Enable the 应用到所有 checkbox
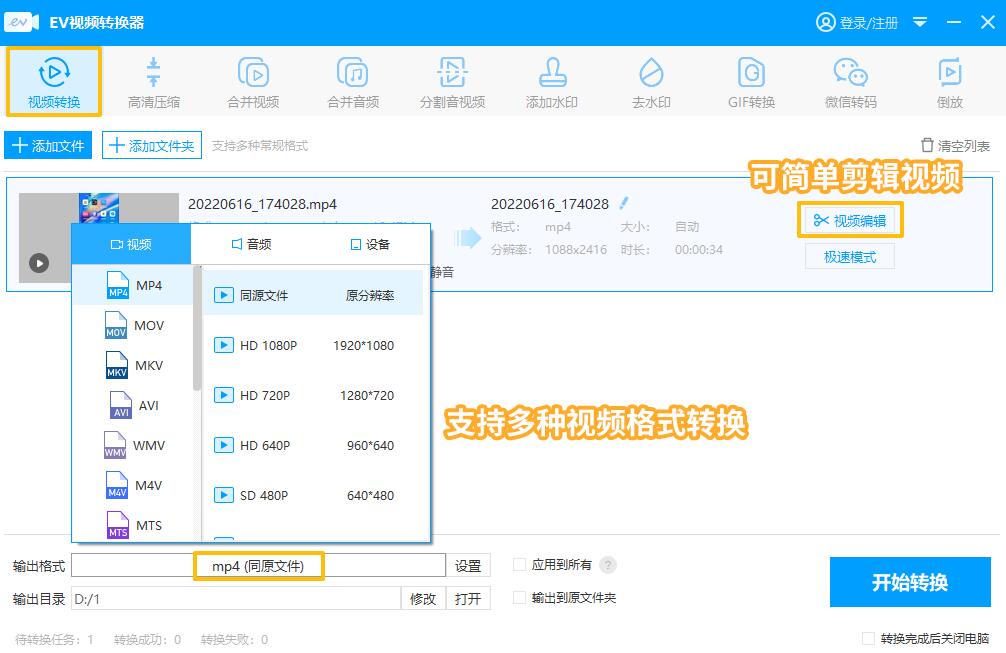This screenshot has height=653, width=1006. pos(519,565)
